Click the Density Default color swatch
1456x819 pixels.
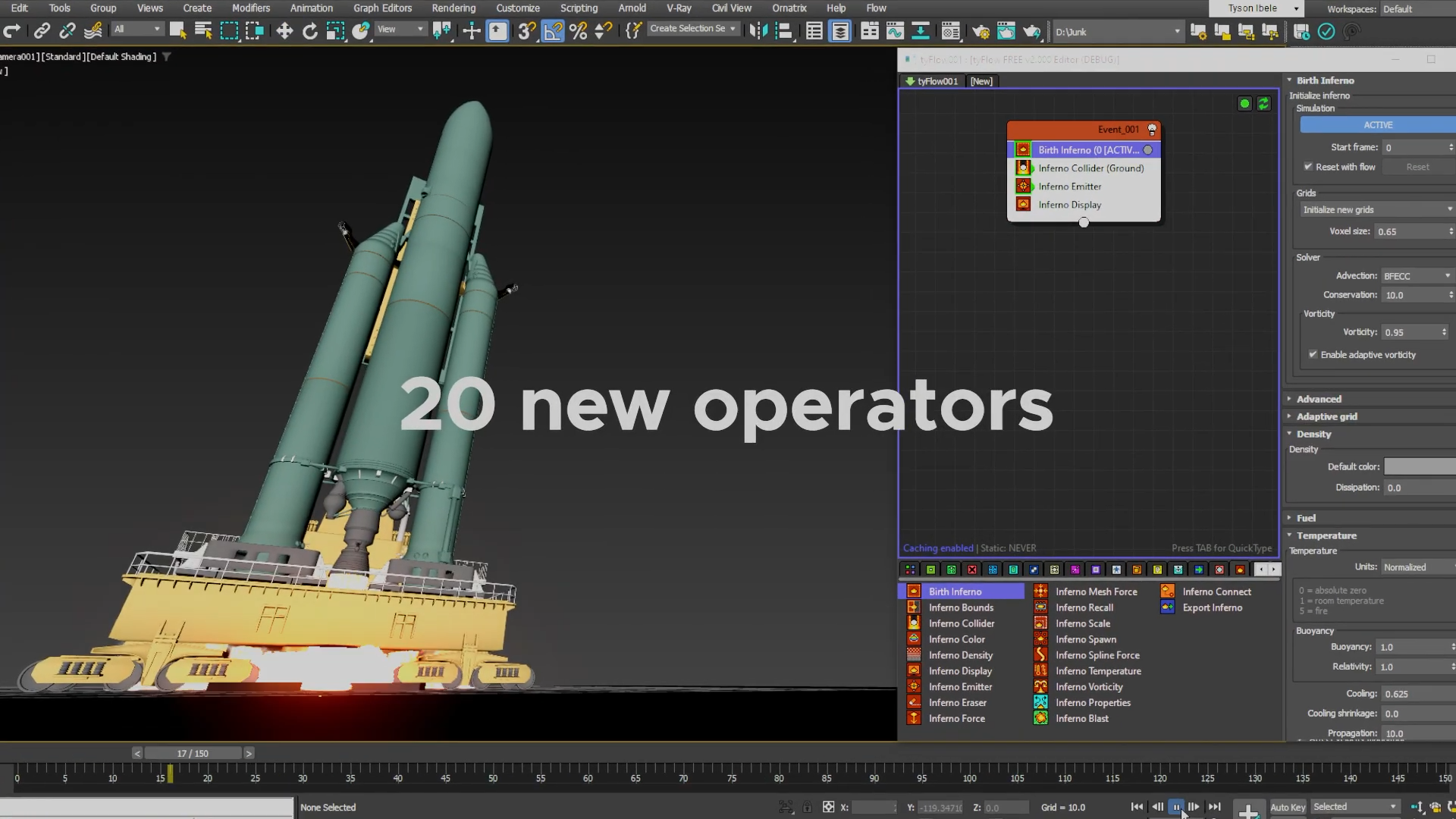(x=1419, y=467)
